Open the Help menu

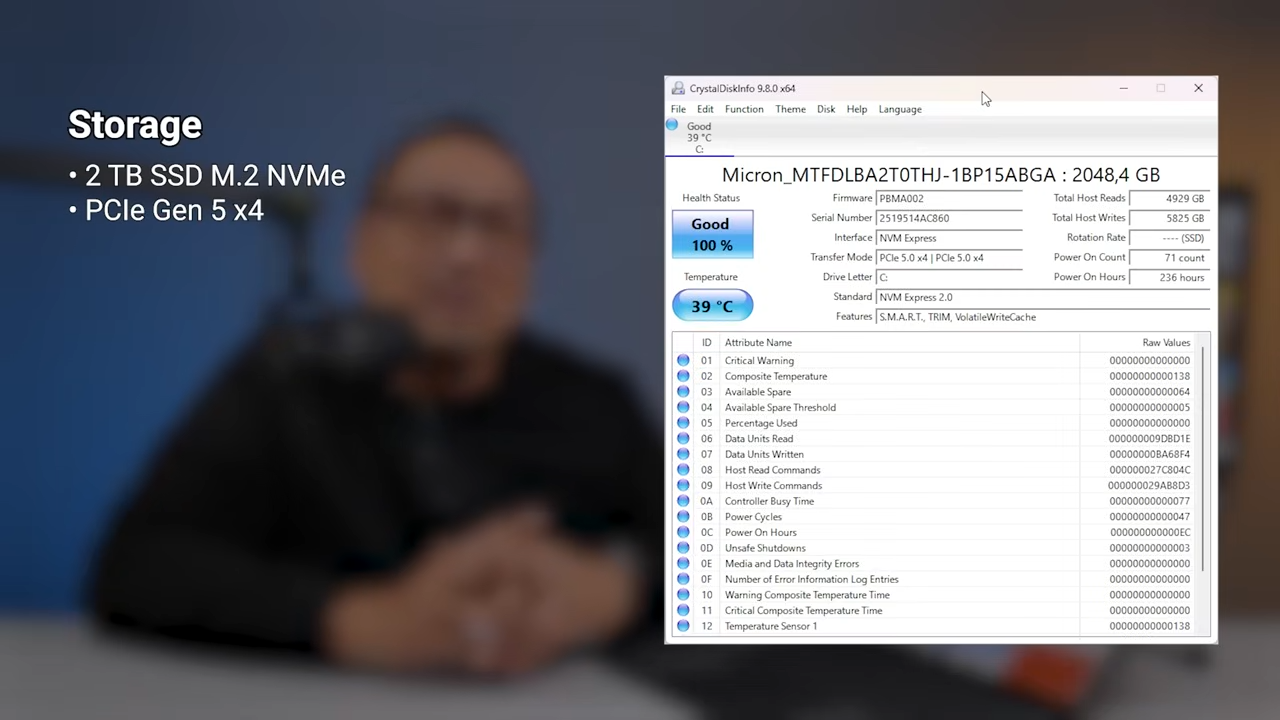pos(857,109)
